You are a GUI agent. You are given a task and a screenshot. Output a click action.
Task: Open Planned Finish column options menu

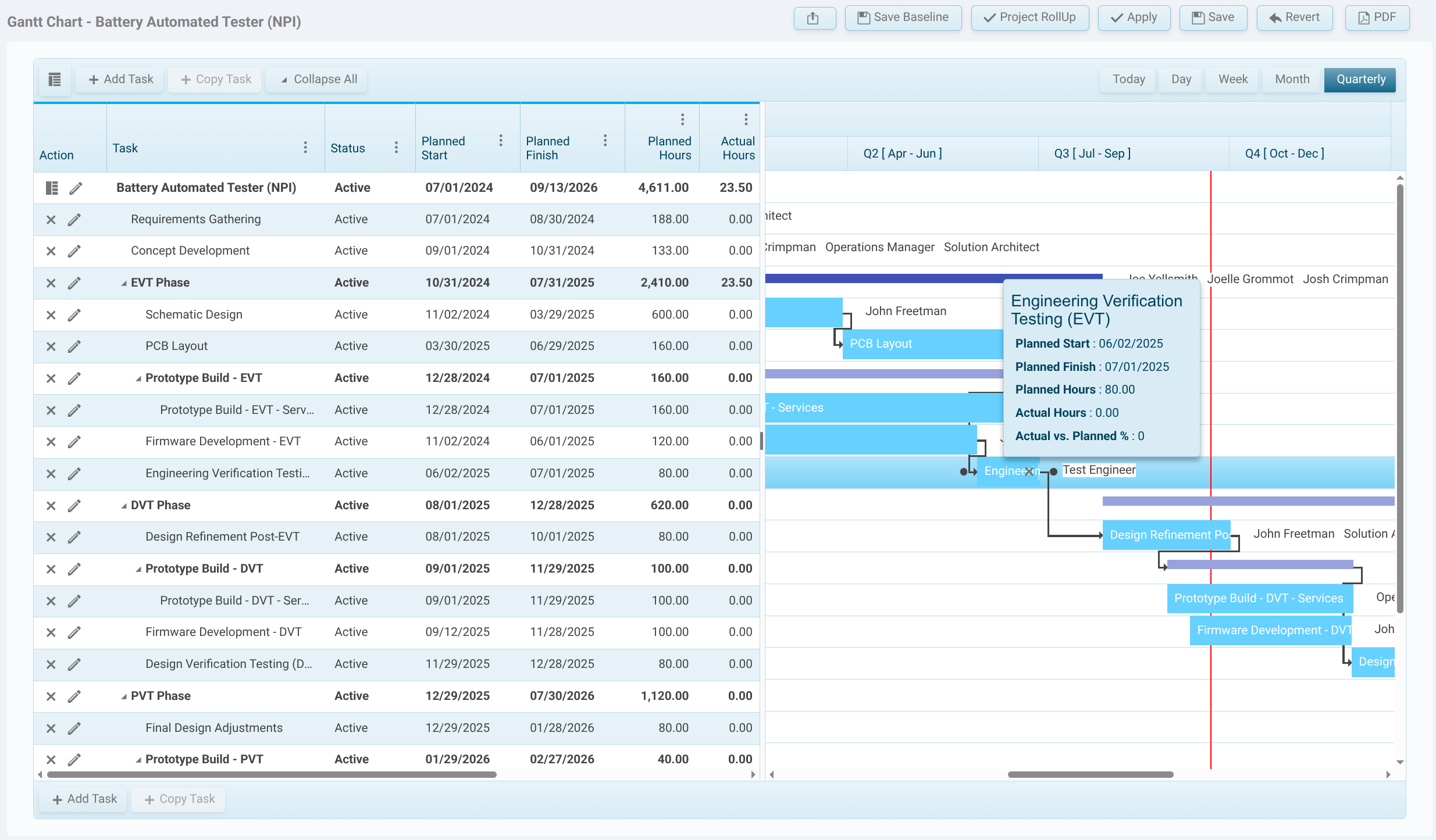click(605, 141)
